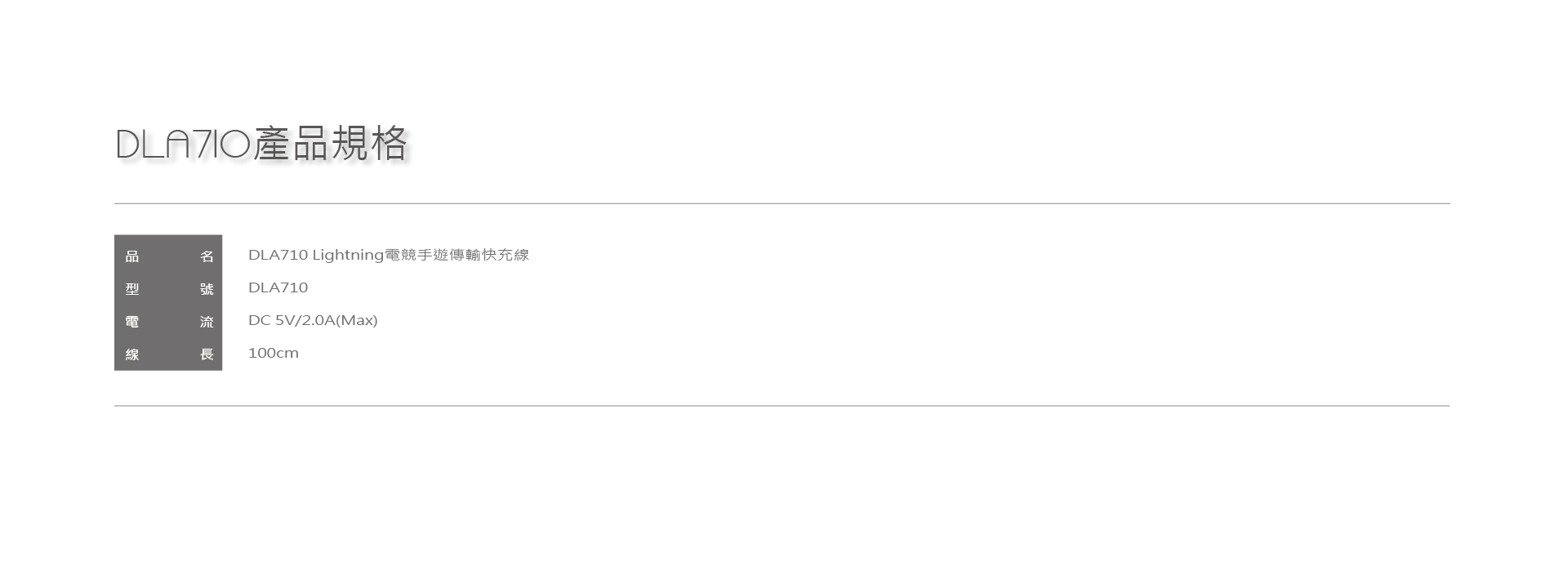The width and height of the screenshot is (1568, 588).
Task: Click DLA710 at the start of the product name
Action: point(278,255)
